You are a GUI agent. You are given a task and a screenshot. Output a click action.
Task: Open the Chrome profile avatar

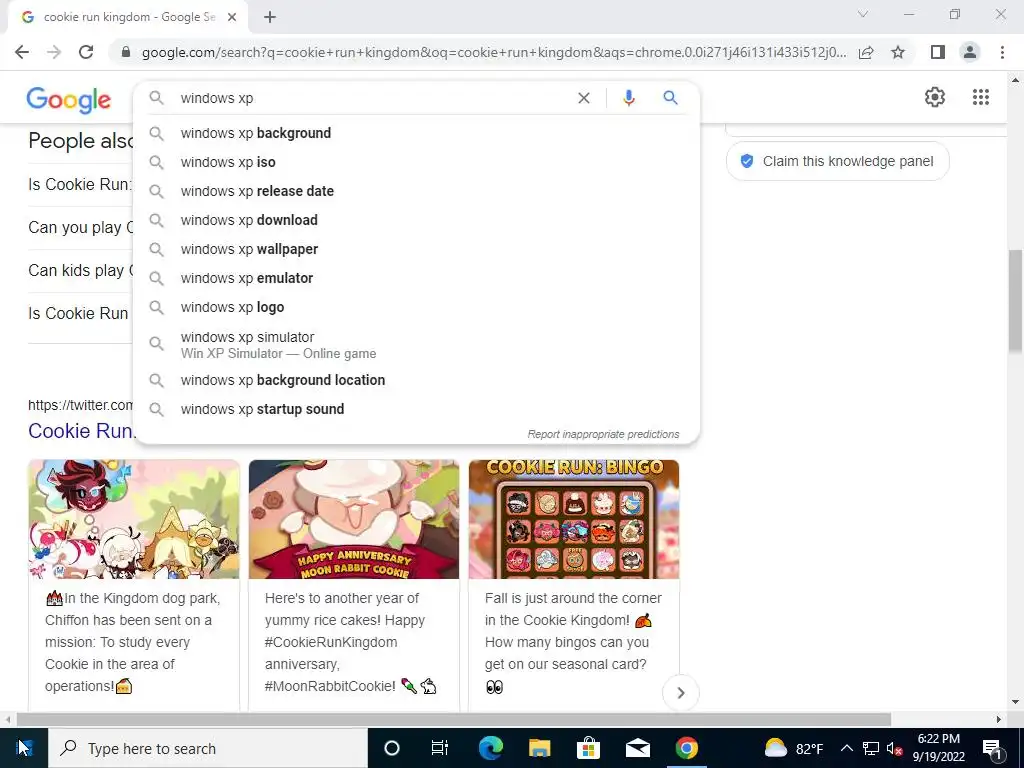click(x=970, y=52)
